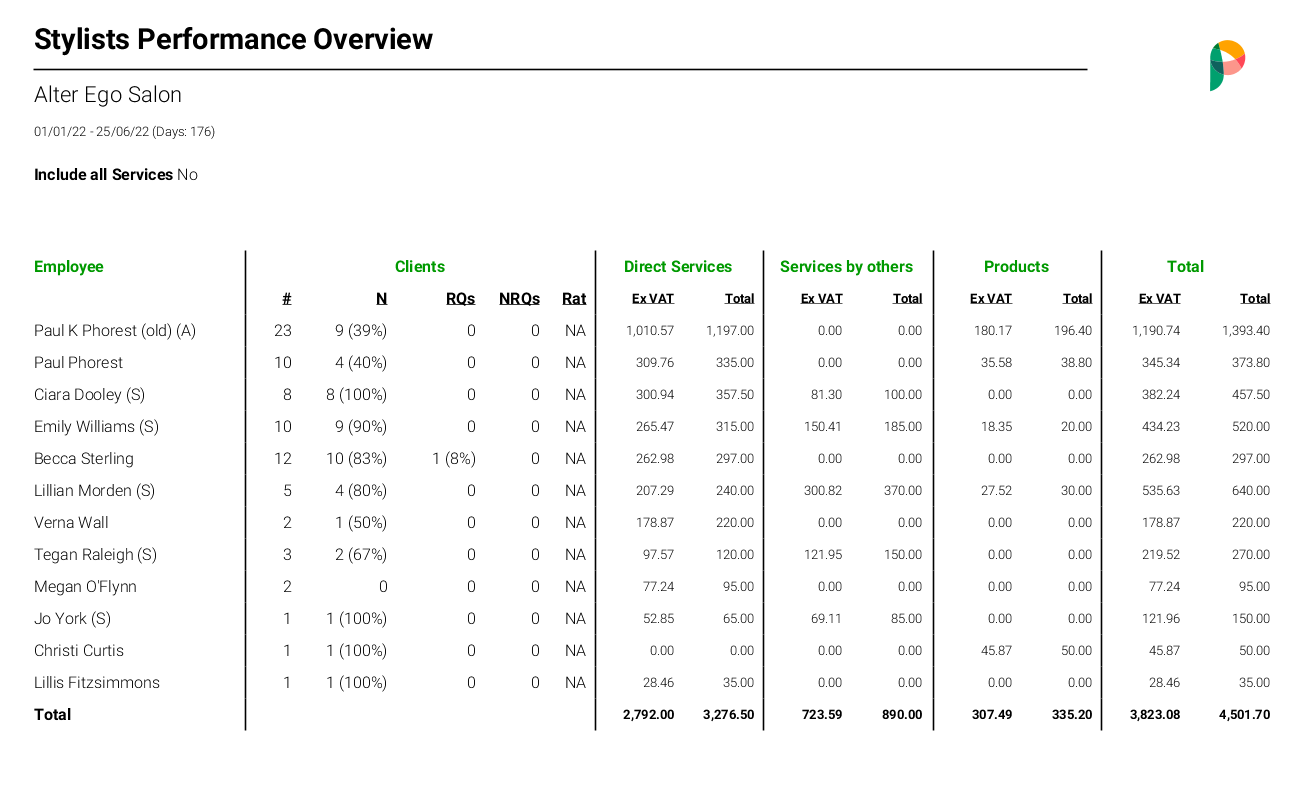Screen dimensions: 1309x794
Task: Click the 307.49 products grand total
Action: tap(992, 715)
